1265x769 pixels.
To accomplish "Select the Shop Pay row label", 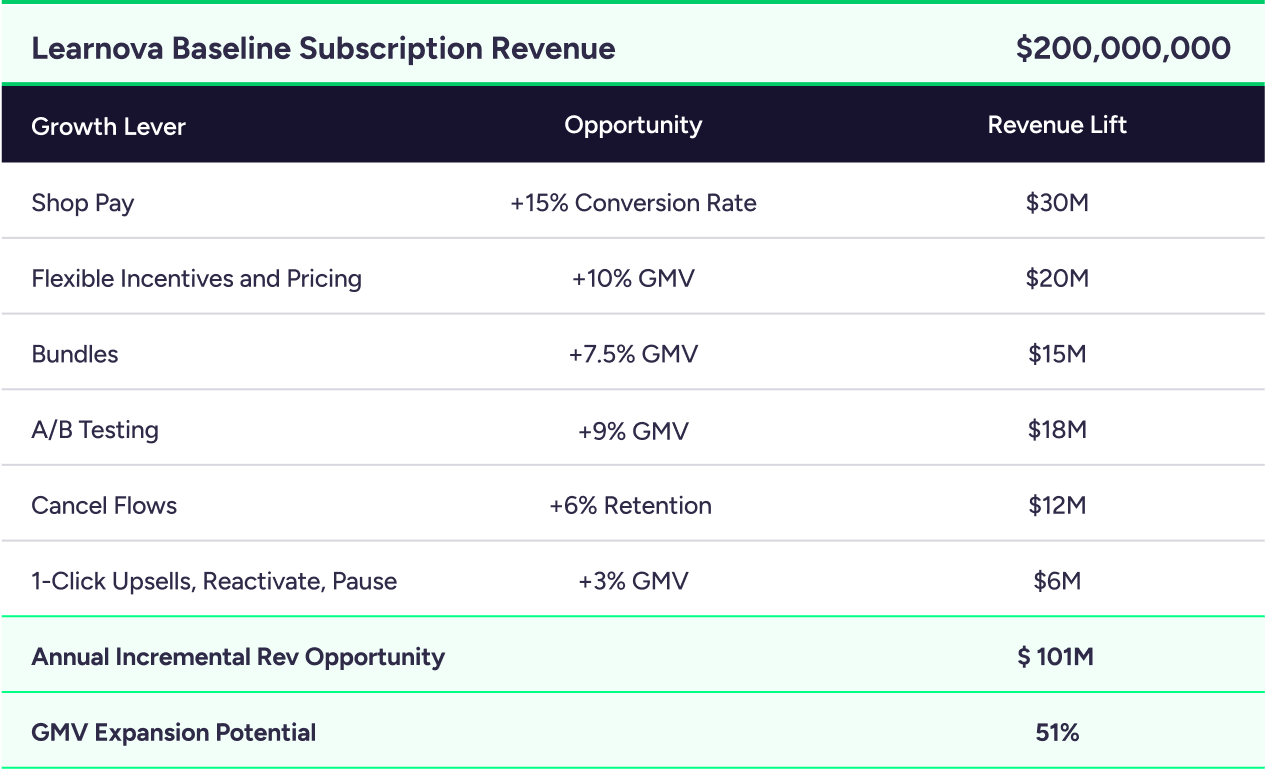I will [x=83, y=203].
